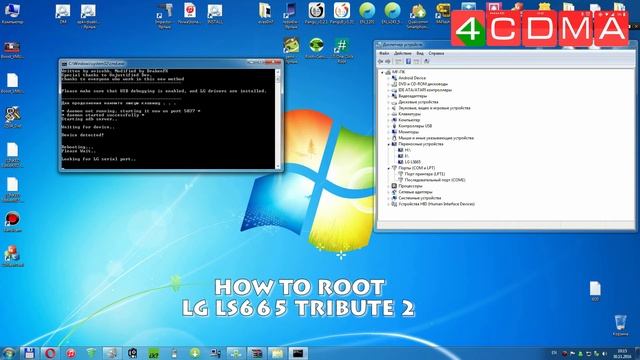Open the Вид menu in Device Manager
Screen dimensions: 640x360
(420, 53)
